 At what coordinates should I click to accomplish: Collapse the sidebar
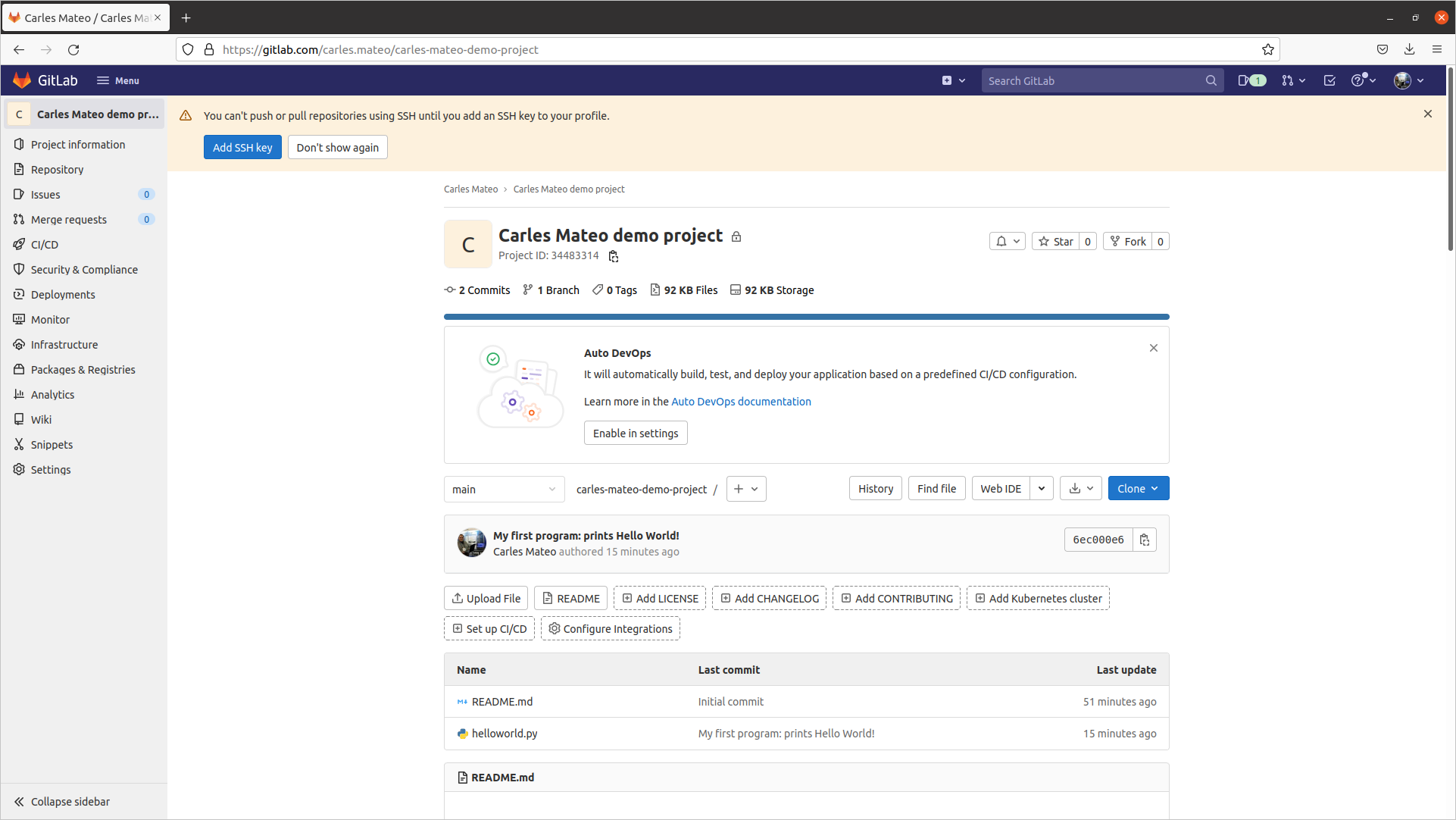click(x=62, y=802)
